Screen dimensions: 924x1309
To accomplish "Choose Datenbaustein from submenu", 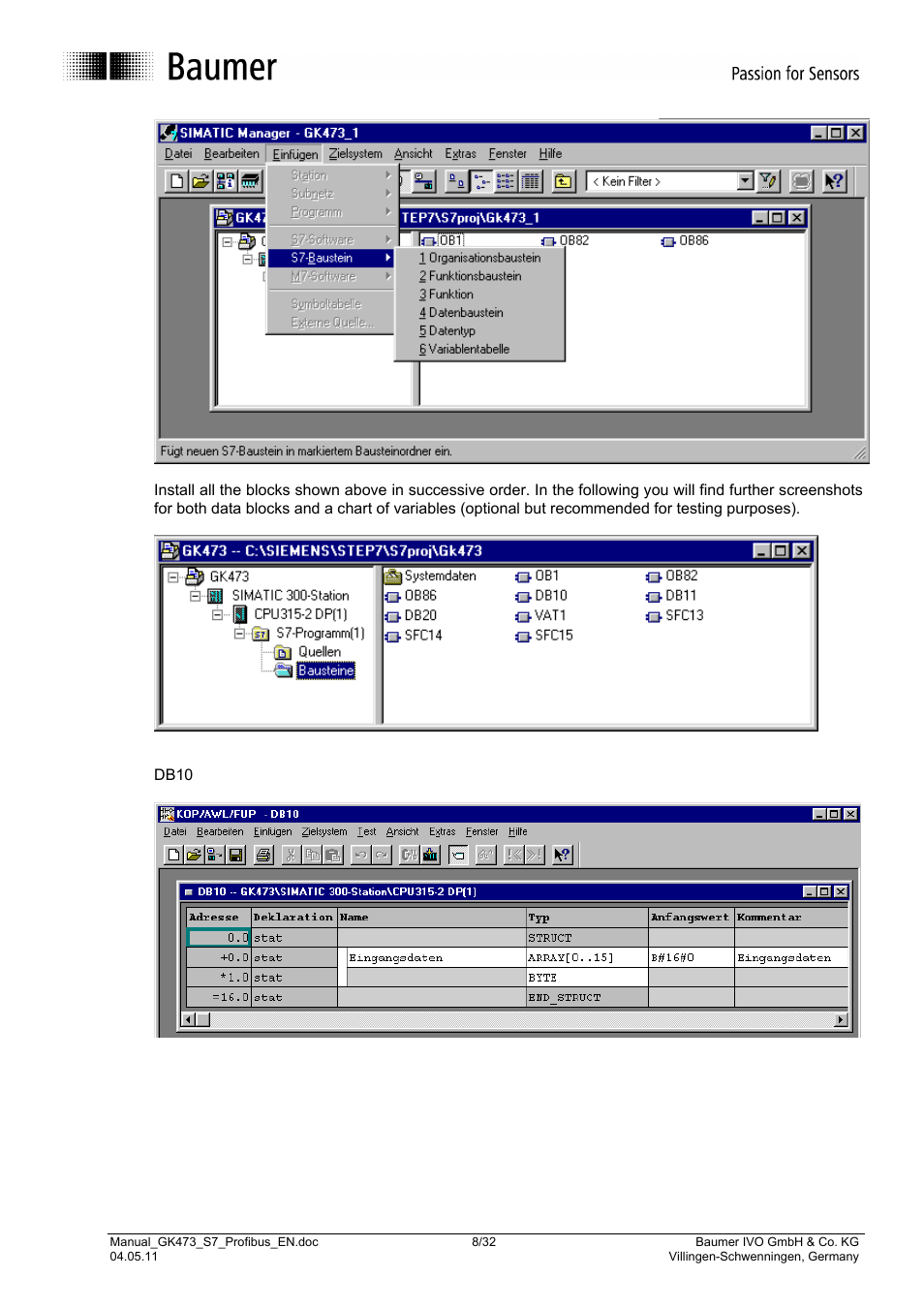I will 479,313.
